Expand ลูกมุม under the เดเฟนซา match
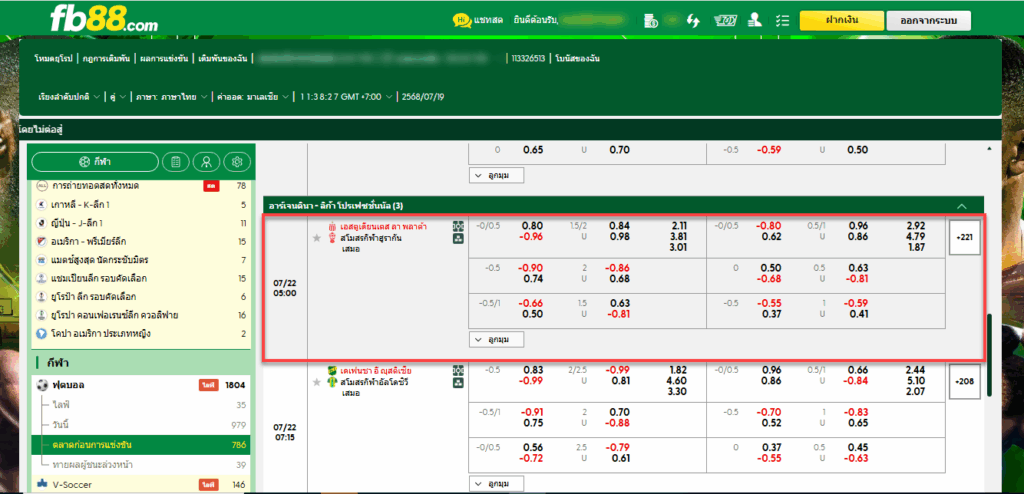The image size is (1024, 494). point(496,484)
